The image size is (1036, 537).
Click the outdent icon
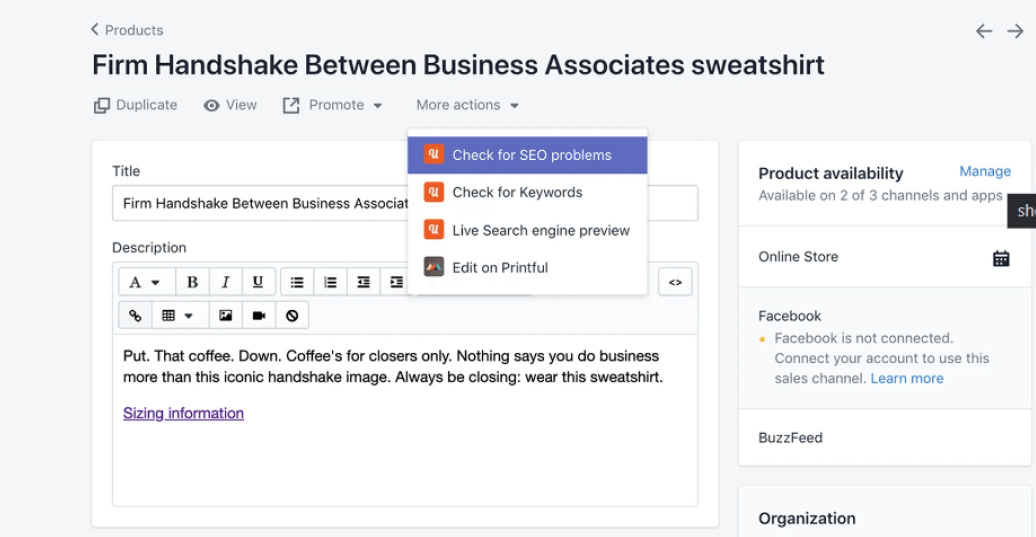(363, 283)
